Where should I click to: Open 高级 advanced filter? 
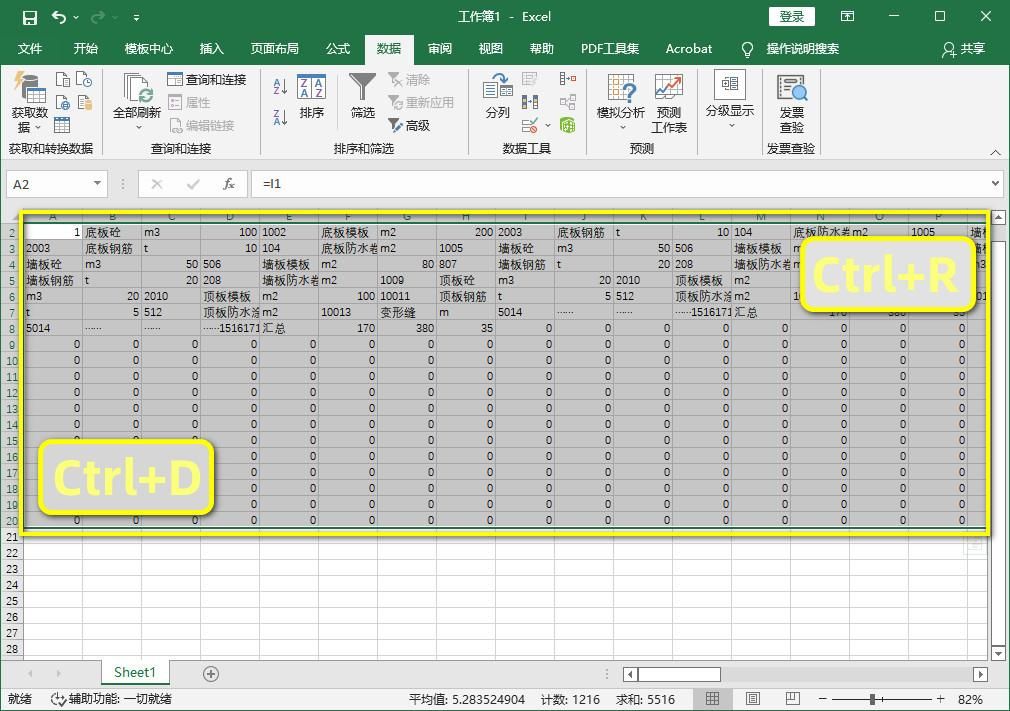click(x=409, y=126)
